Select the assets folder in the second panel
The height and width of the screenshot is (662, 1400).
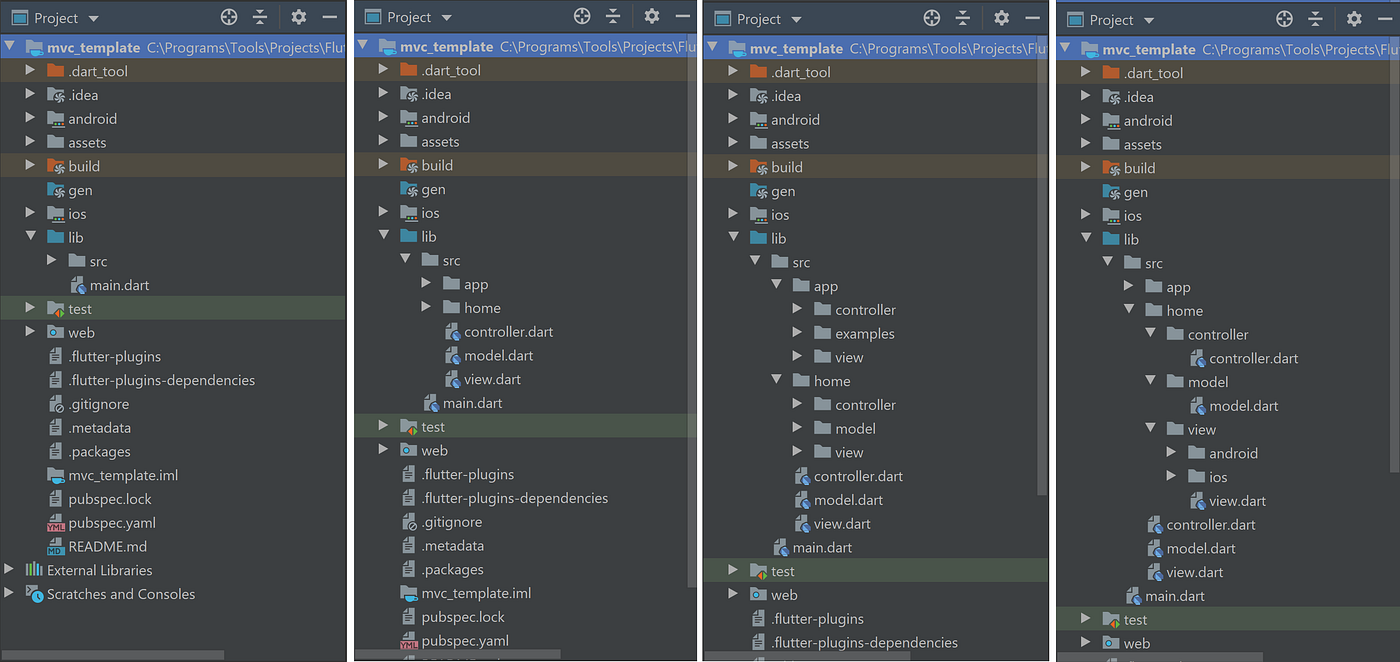click(x=440, y=142)
